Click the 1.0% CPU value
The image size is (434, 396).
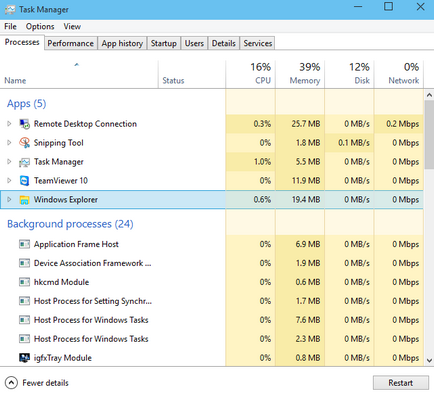coord(262,162)
